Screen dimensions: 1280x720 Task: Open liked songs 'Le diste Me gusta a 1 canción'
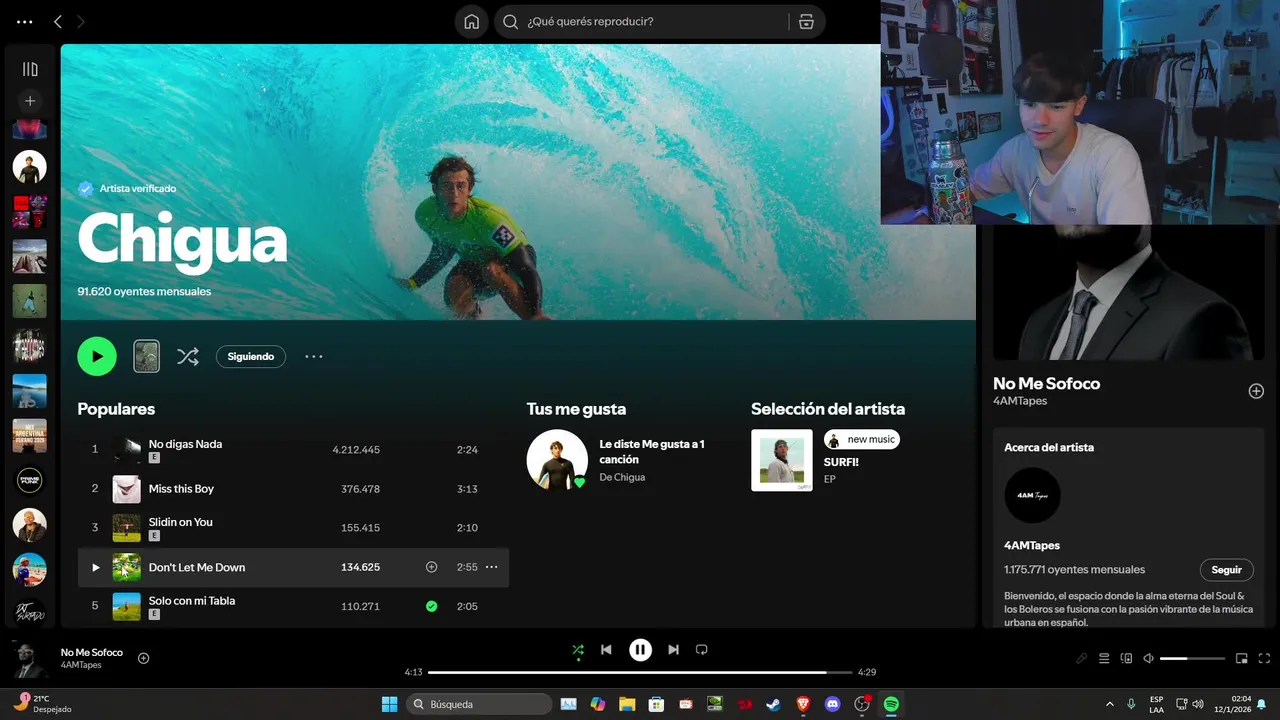click(652, 451)
